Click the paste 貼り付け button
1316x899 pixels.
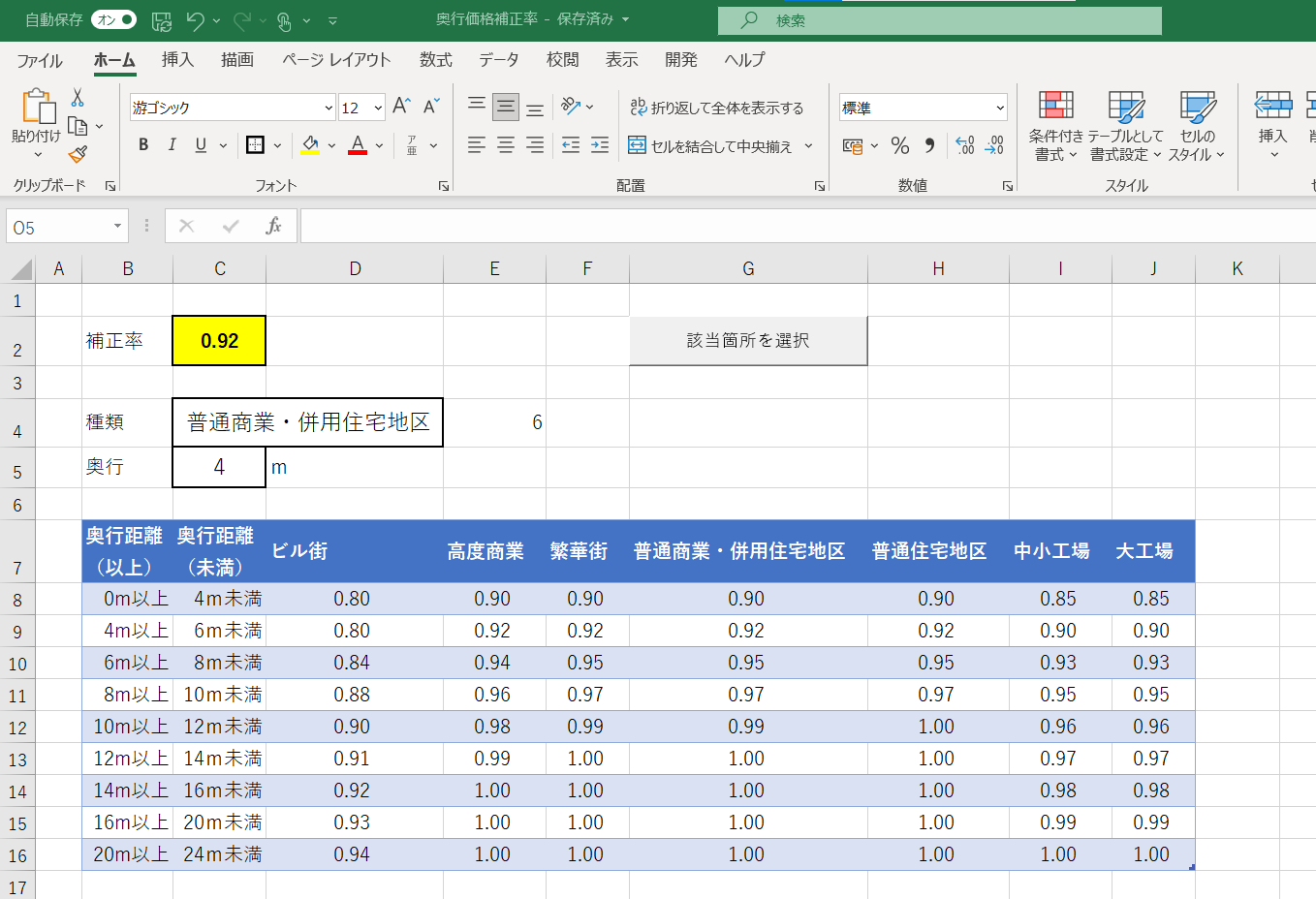coord(37,114)
